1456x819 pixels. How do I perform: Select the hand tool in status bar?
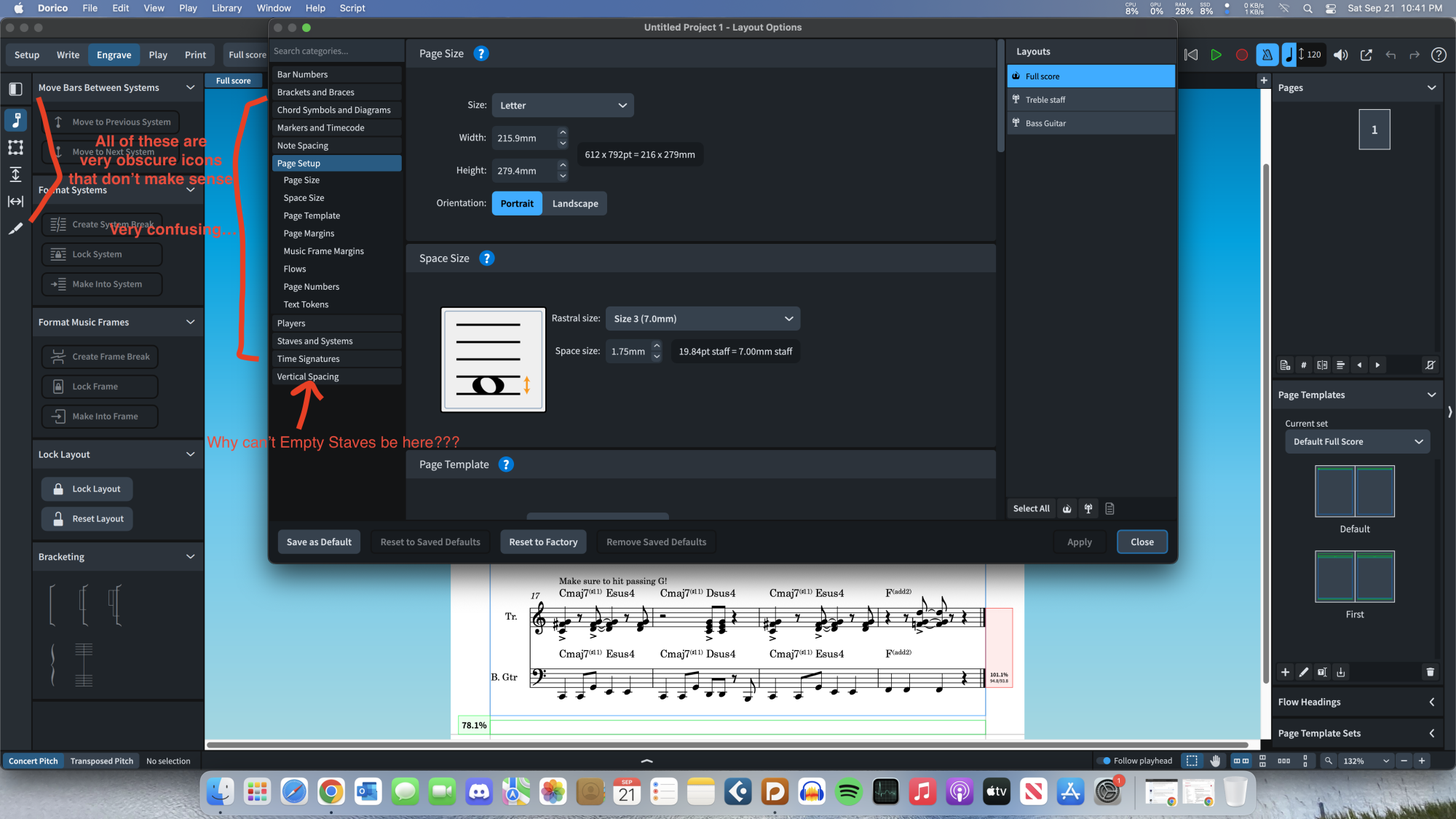pyautogui.click(x=1215, y=761)
